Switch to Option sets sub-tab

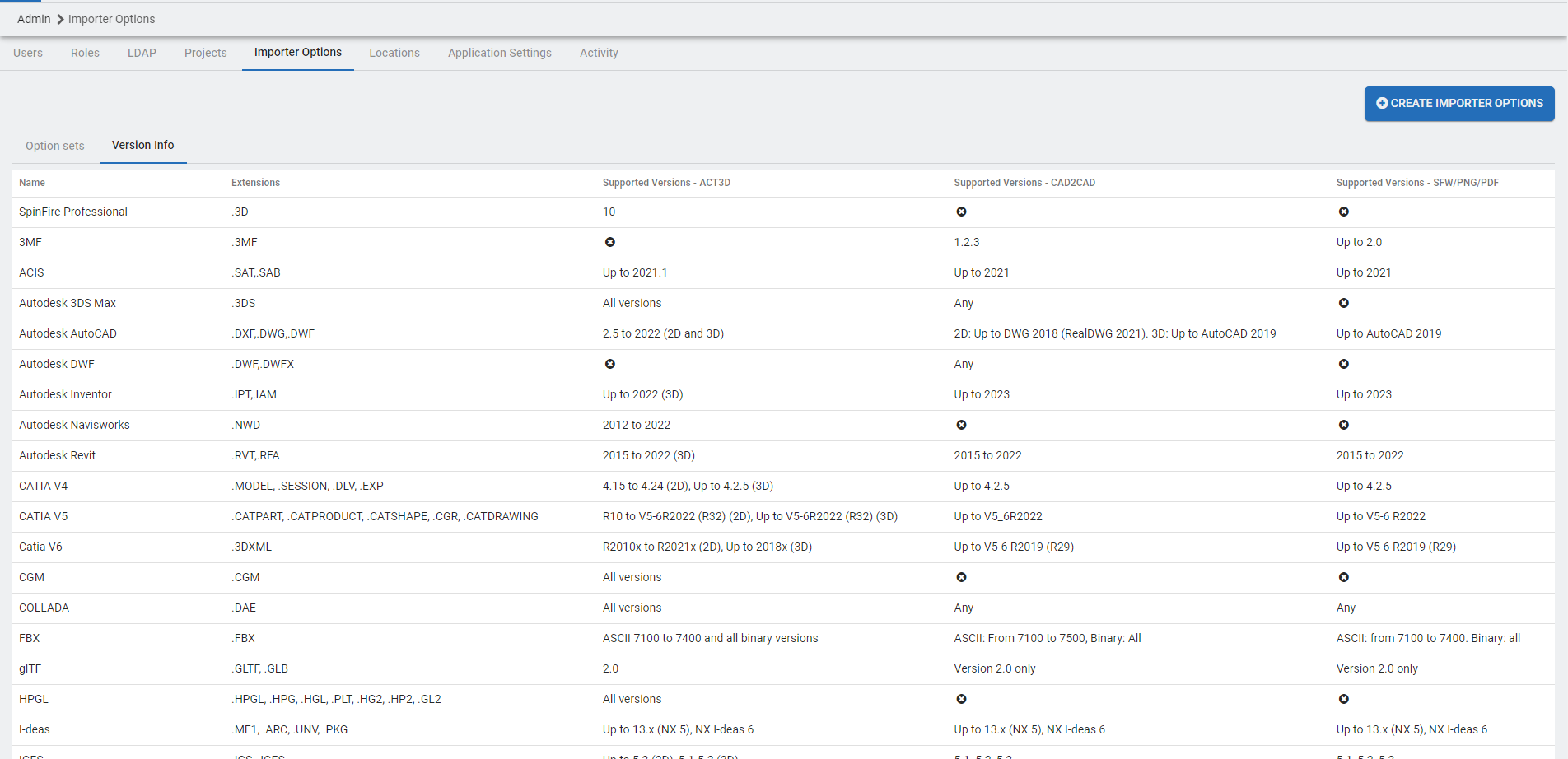pos(55,146)
